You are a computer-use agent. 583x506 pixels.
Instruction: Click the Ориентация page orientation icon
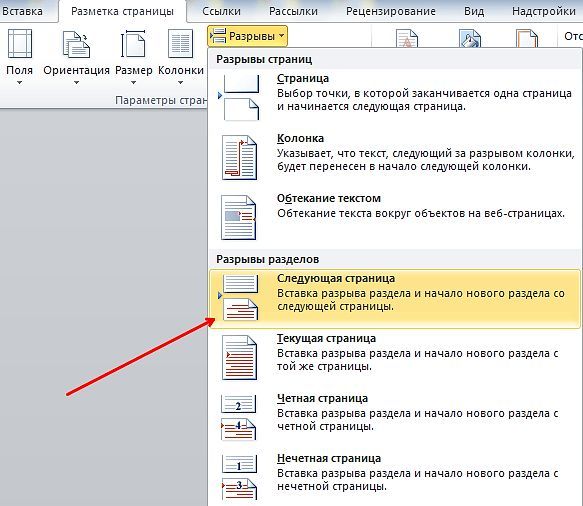pyautogui.click(x=76, y=44)
